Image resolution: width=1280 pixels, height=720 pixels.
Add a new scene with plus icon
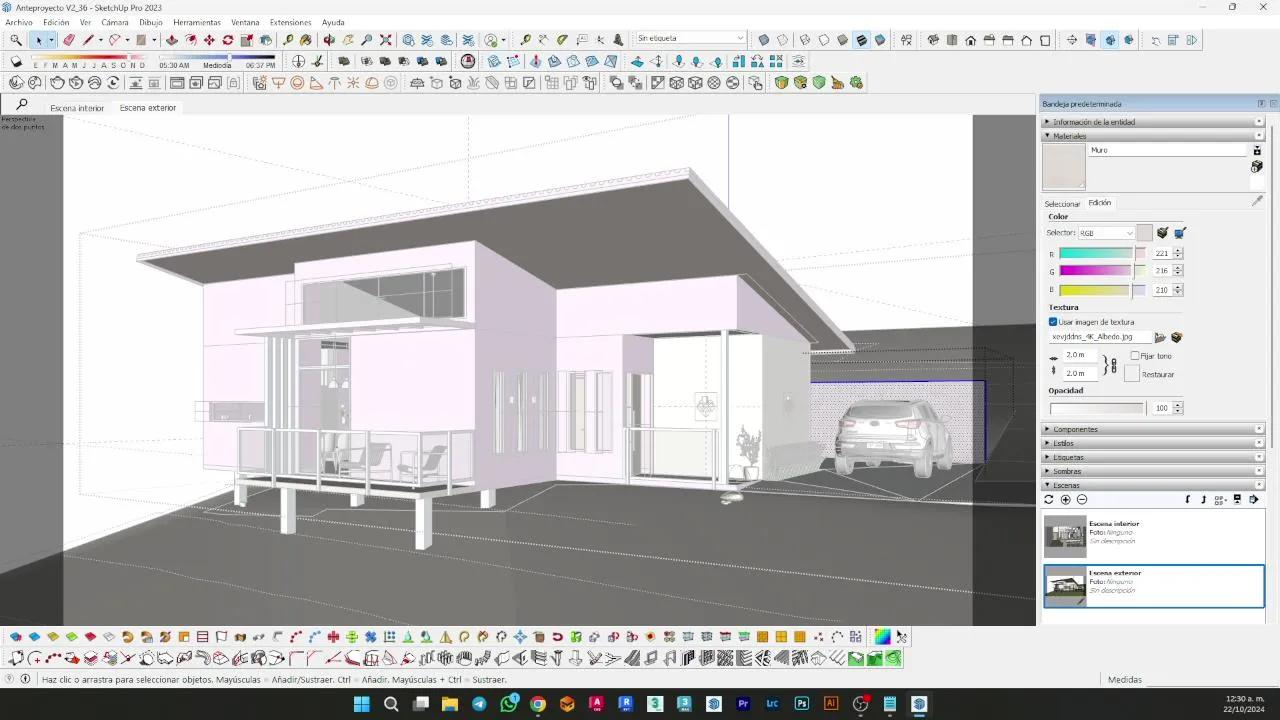pyautogui.click(x=1065, y=499)
